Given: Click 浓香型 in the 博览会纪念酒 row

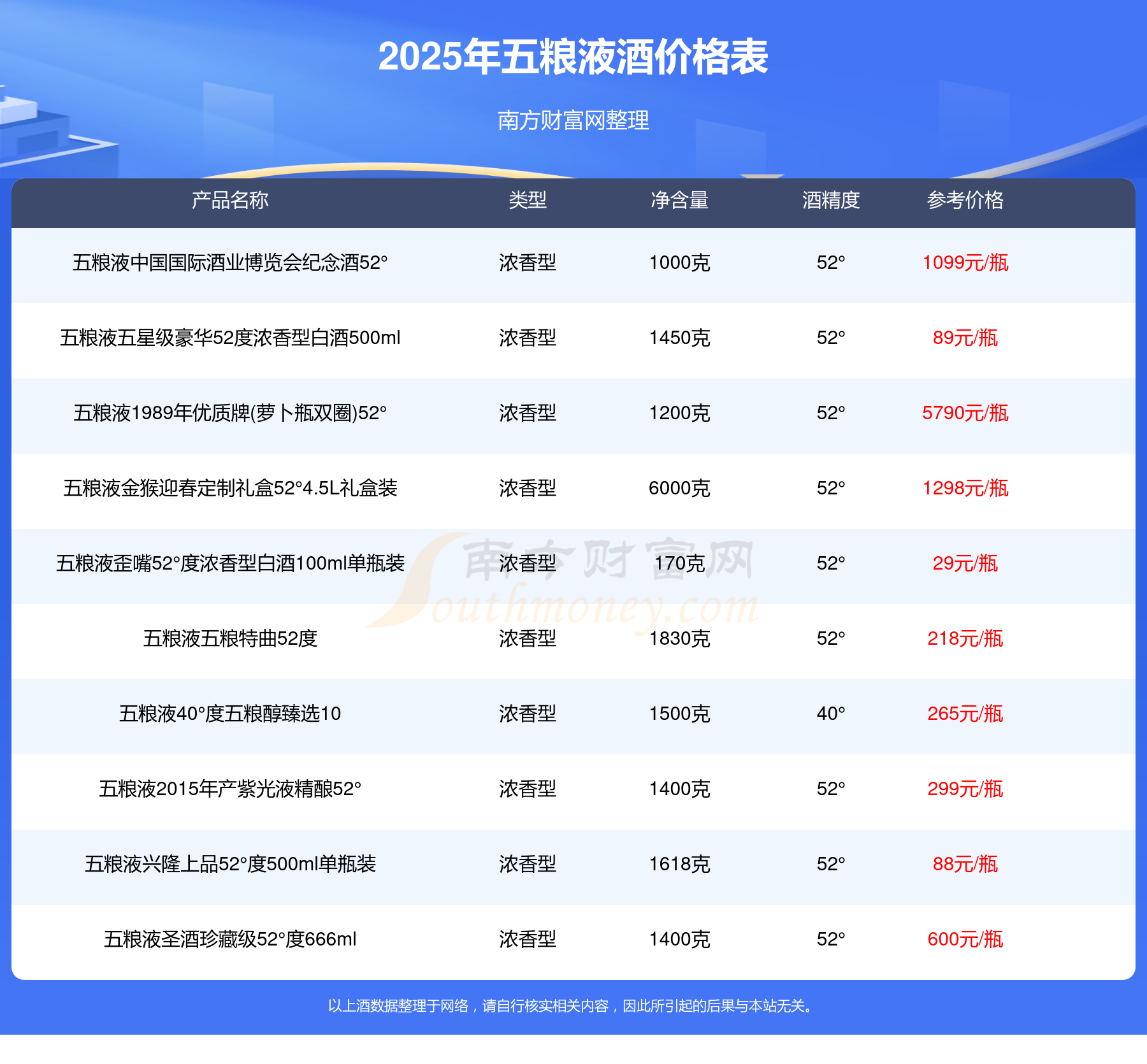Looking at the screenshot, I should (x=528, y=262).
